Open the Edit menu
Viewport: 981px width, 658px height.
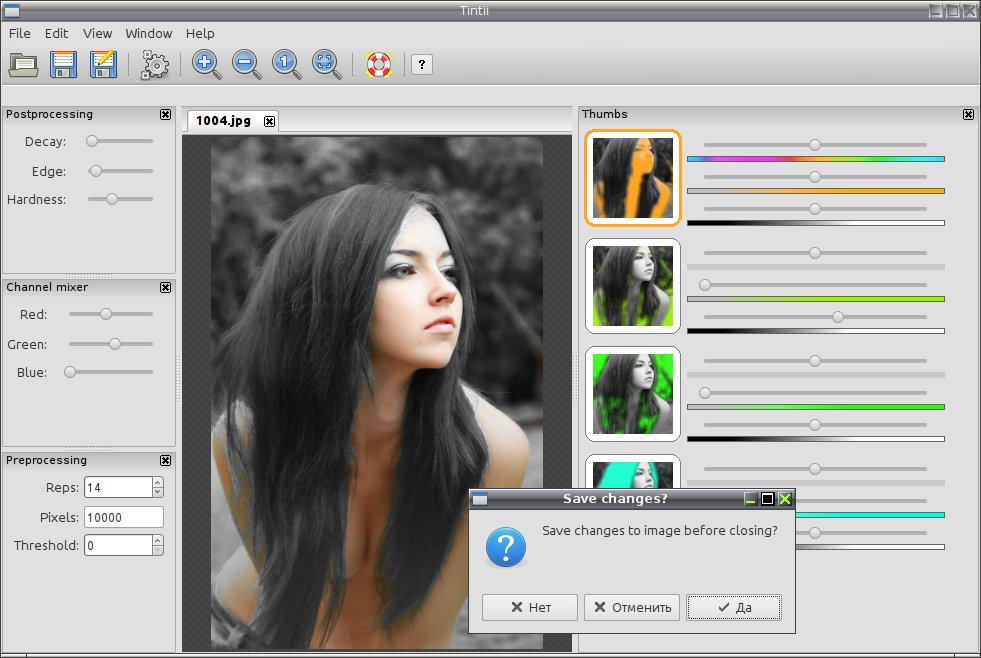click(56, 34)
